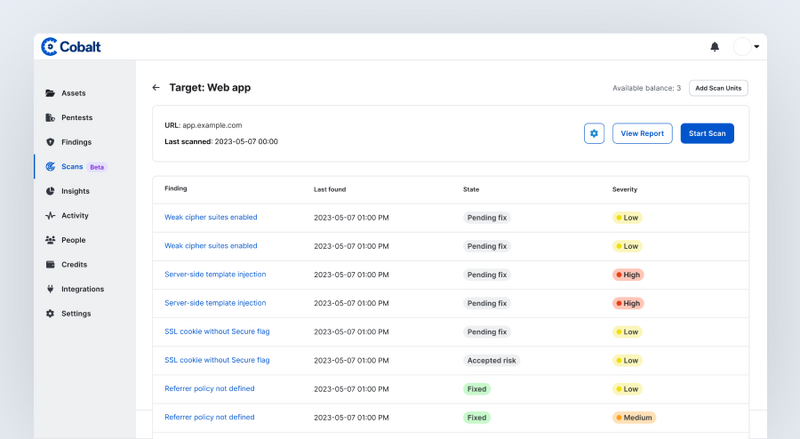
Task: Click the Scans radar icon
Action: tap(50, 166)
